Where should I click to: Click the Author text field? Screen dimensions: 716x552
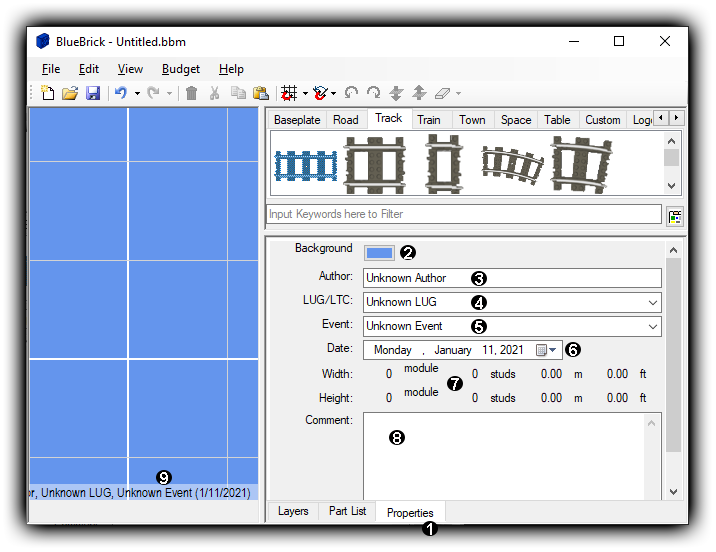tap(512, 278)
